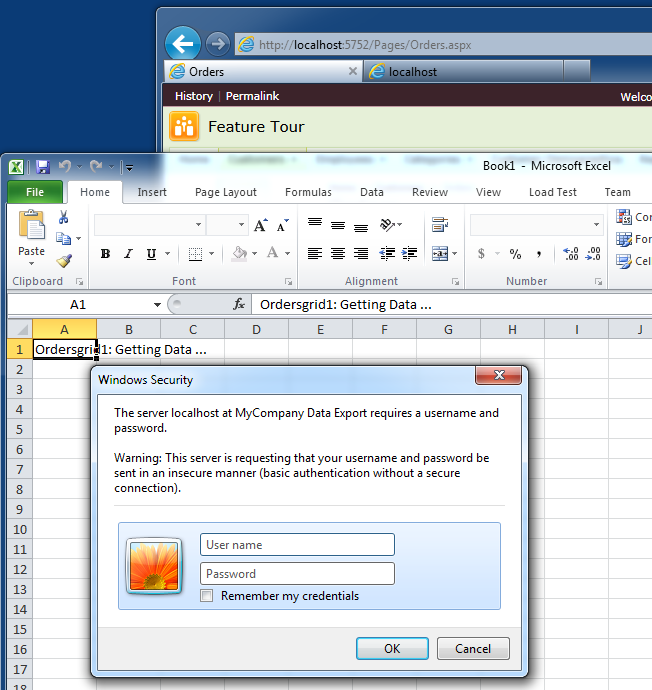The height and width of the screenshot is (690, 652).
Task: Select the Format Painter brush icon
Action: (x=64, y=261)
